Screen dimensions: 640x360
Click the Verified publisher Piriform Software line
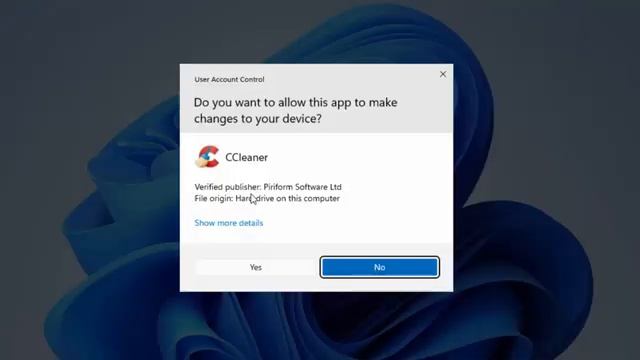[268, 187]
